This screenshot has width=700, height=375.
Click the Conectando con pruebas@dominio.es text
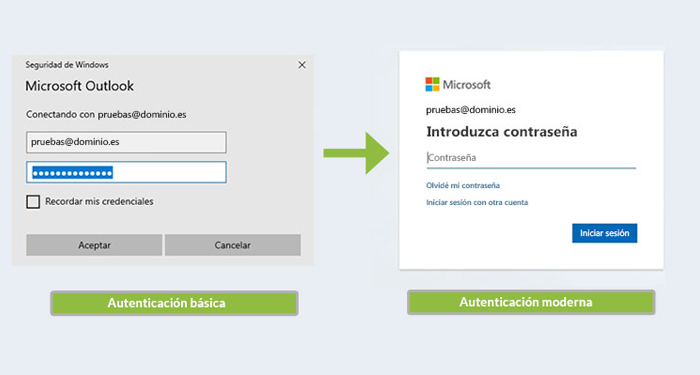(x=106, y=114)
